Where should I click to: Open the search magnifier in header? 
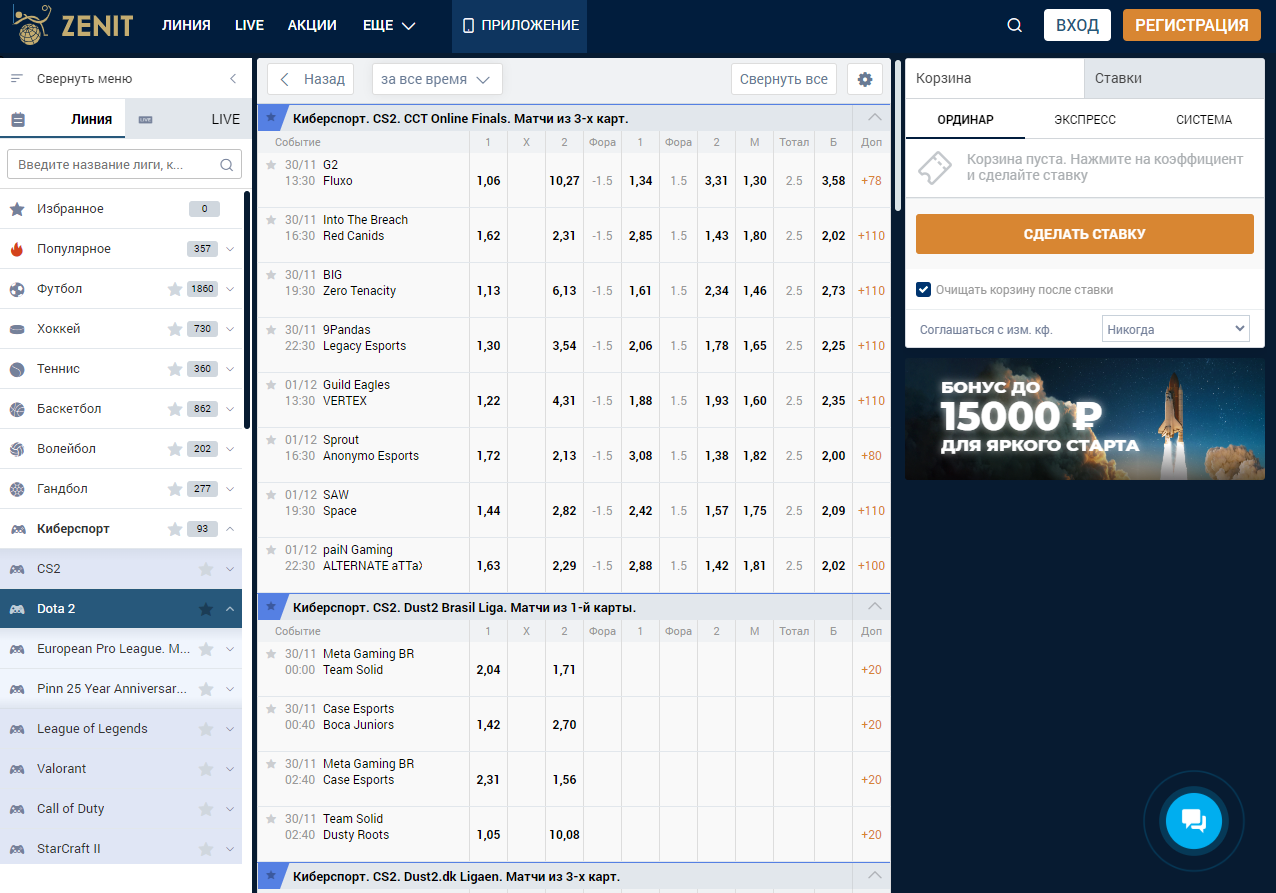click(1014, 26)
